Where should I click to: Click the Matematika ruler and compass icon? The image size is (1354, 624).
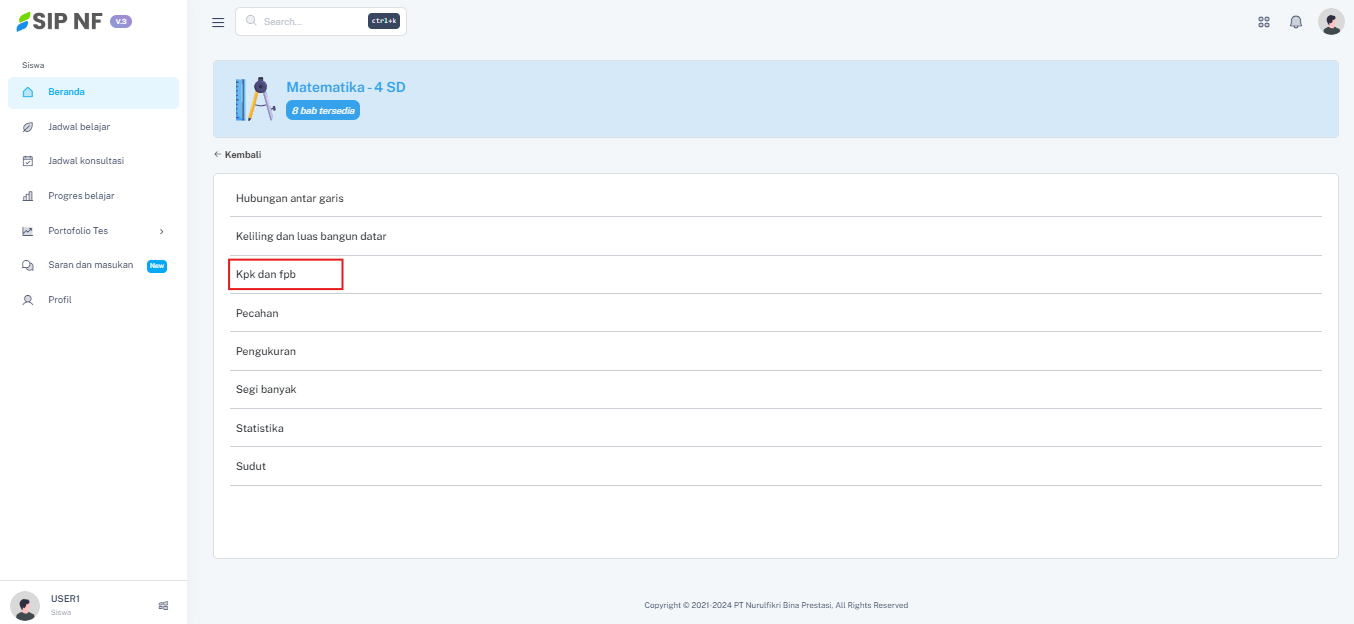(x=254, y=99)
